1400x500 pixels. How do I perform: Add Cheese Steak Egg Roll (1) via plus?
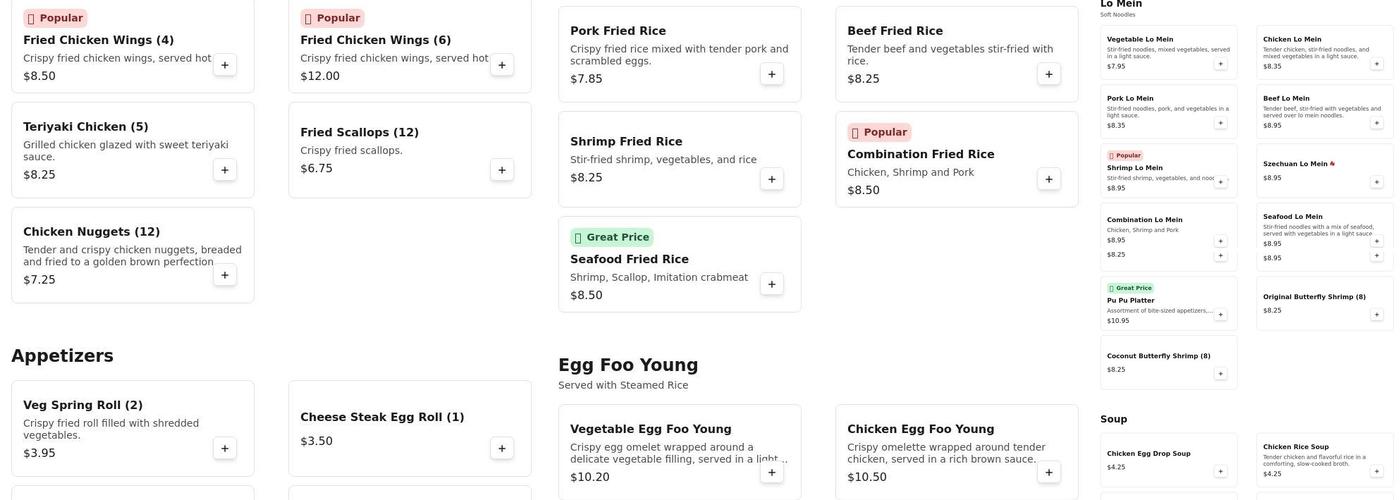502,448
